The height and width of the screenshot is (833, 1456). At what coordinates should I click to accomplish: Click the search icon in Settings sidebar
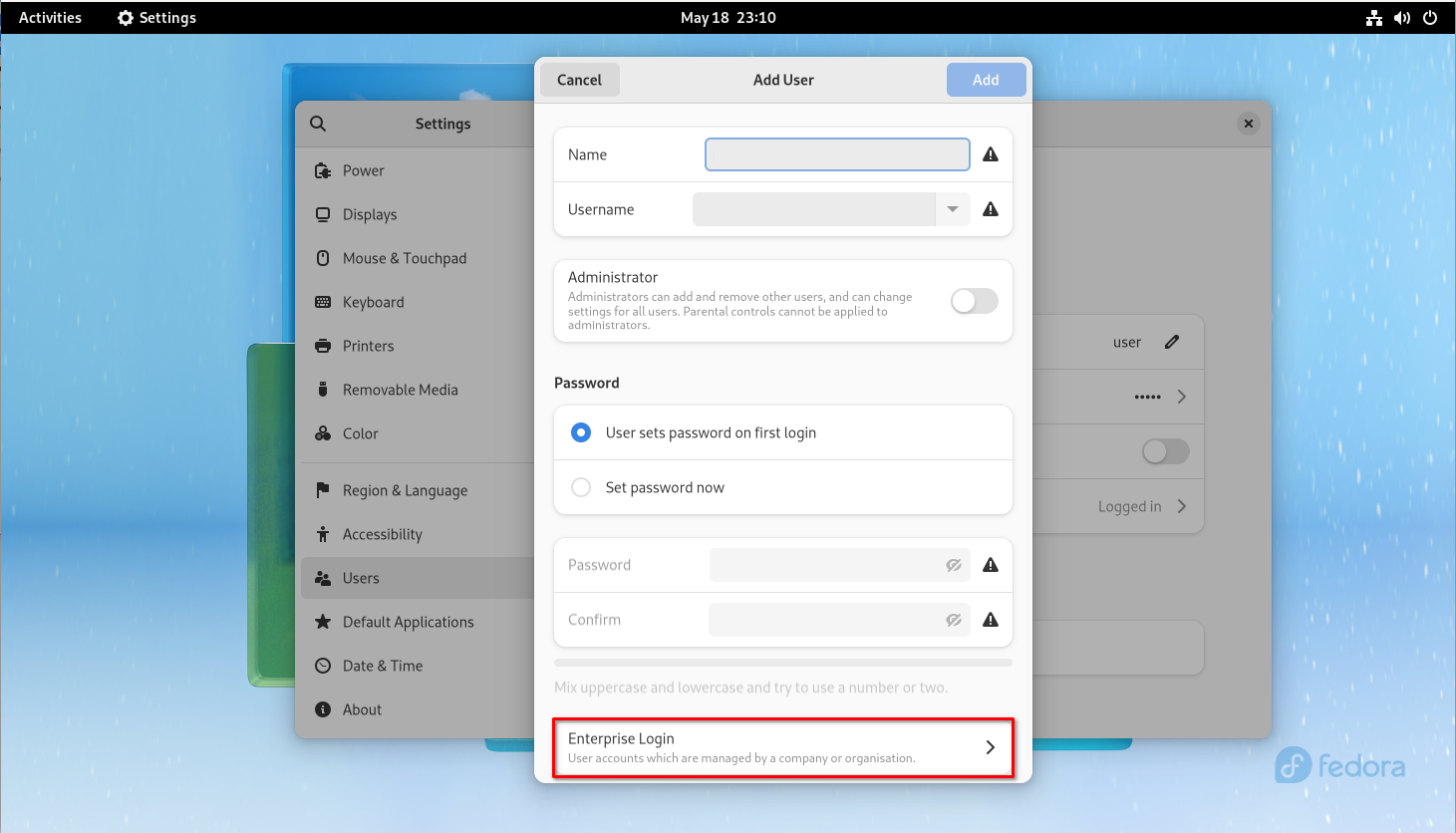click(318, 124)
